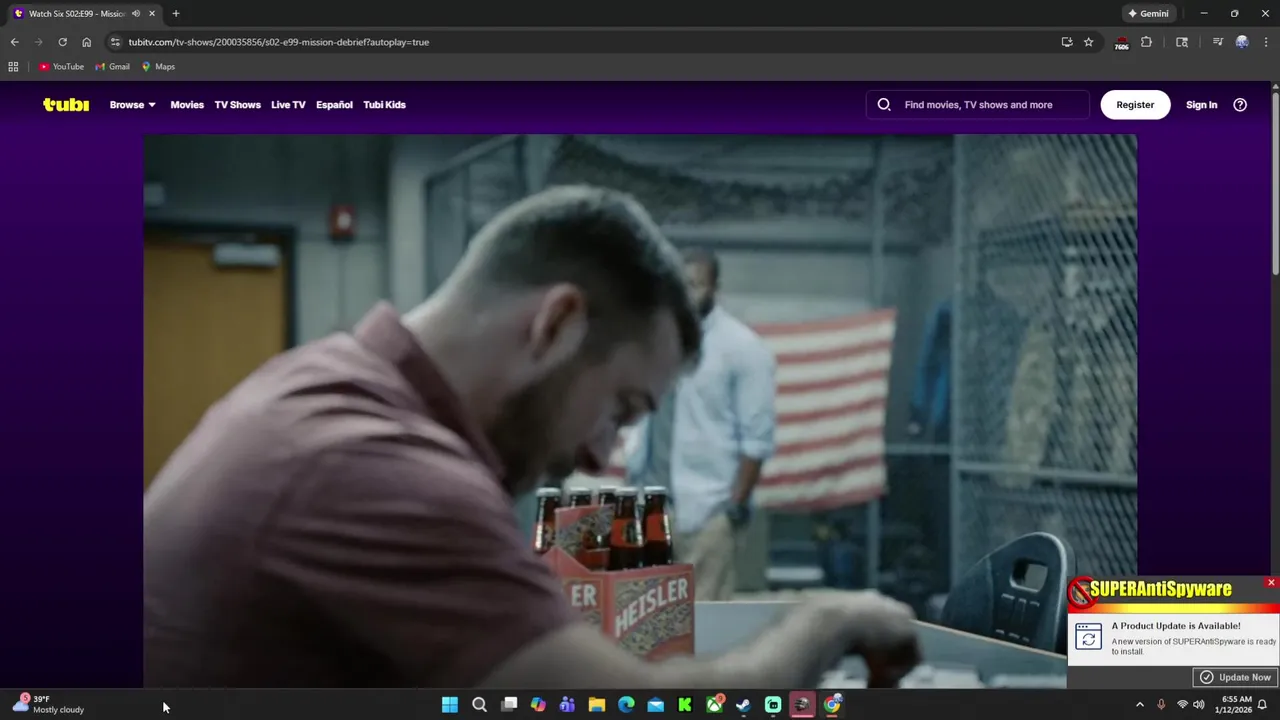Open the Browse dropdown menu
Screen dimensions: 1280x720
click(133, 104)
